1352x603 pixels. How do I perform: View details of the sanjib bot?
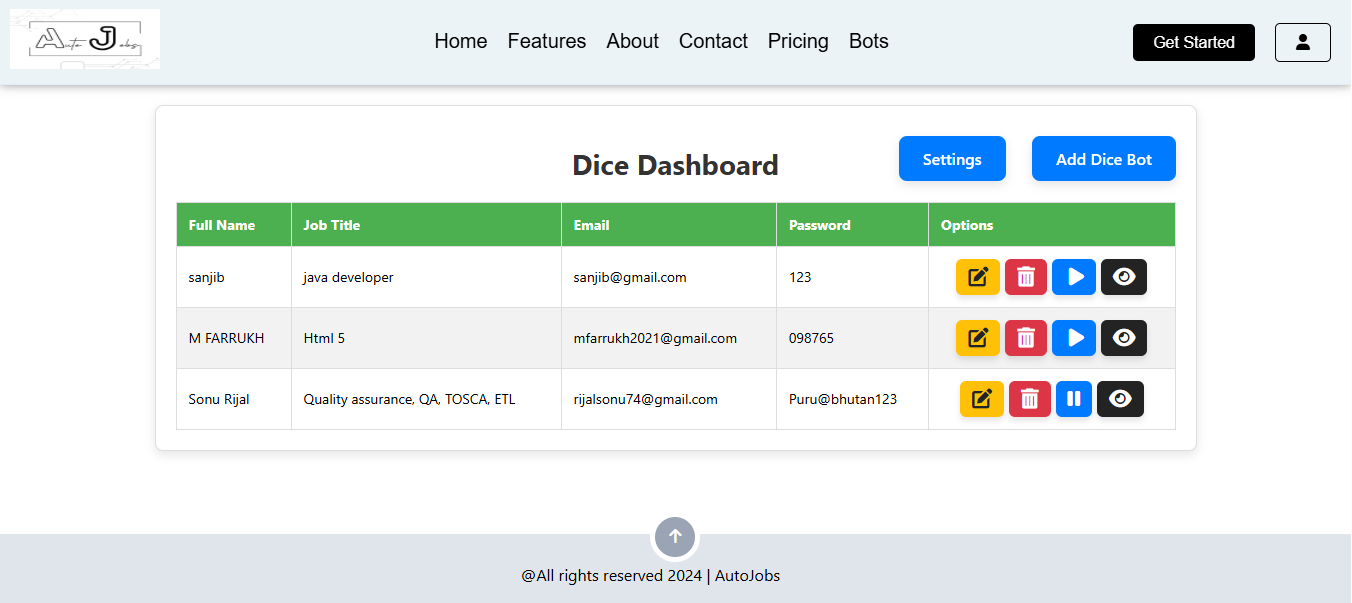[1123, 277]
